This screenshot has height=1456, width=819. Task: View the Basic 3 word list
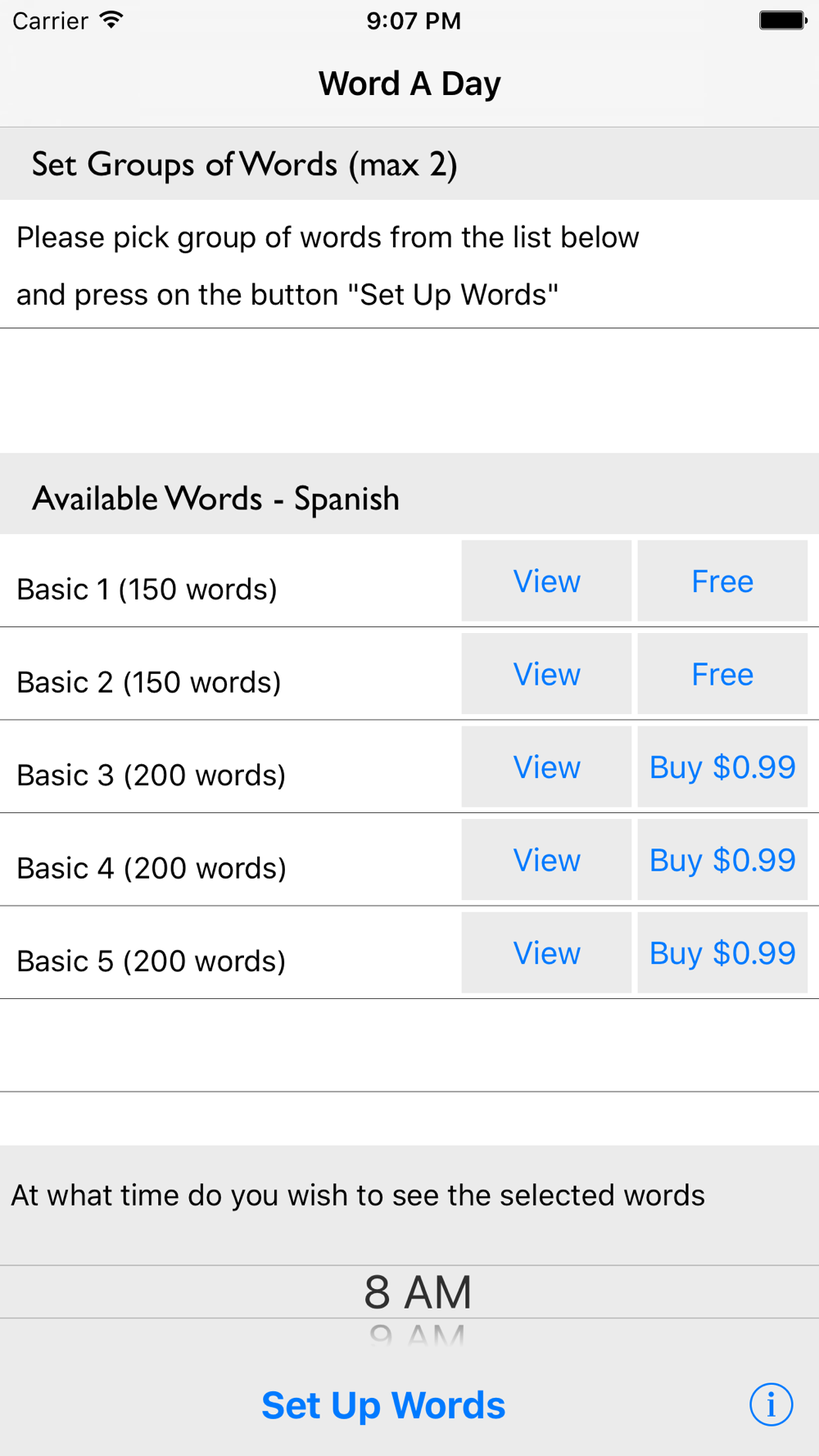pyautogui.click(x=546, y=767)
